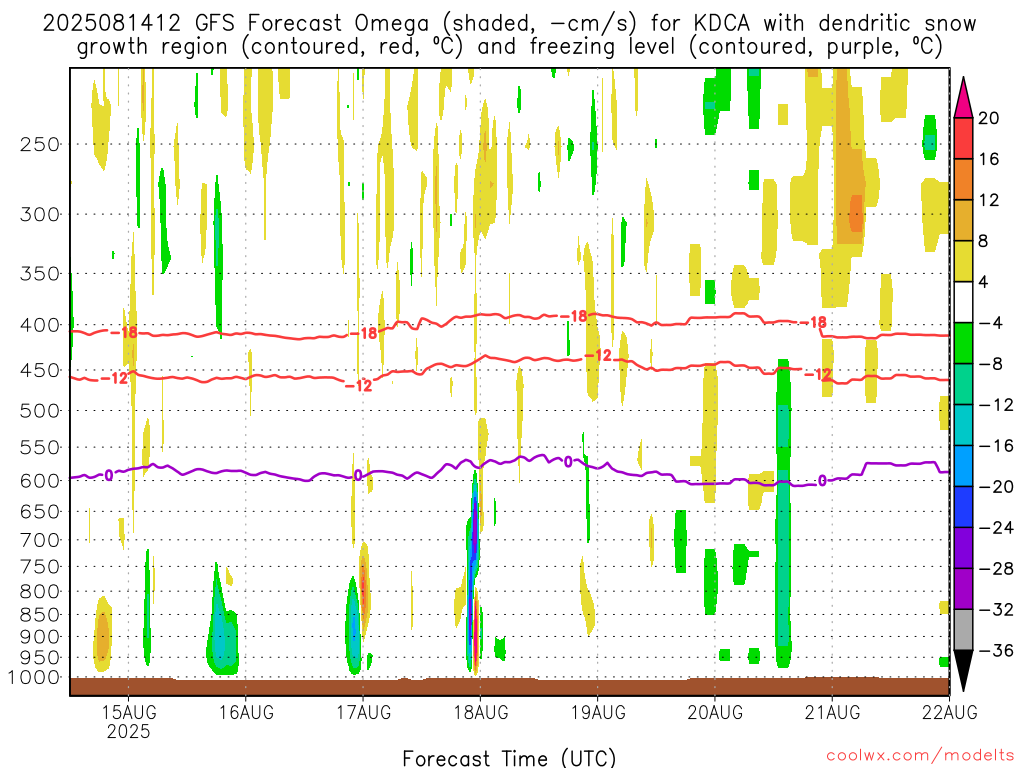Click the red colorbar swatch between 16 and 20

(963, 138)
